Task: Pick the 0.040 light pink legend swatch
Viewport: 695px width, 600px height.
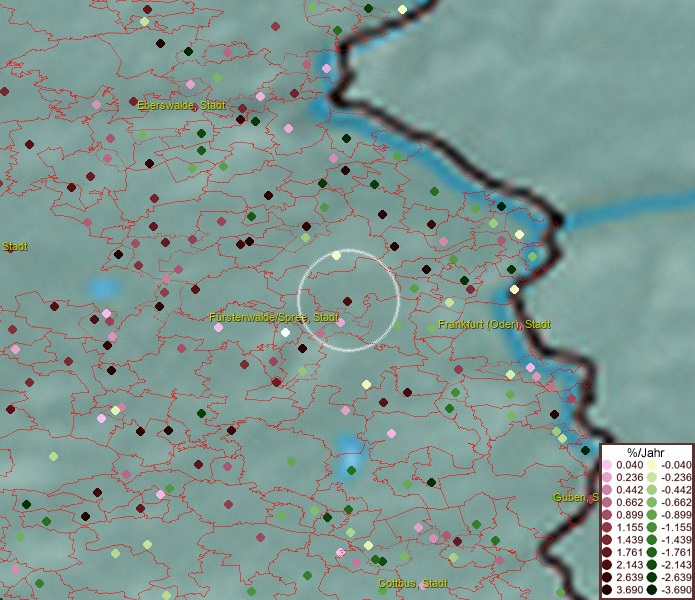Action: pyautogui.click(x=608, y=465)
